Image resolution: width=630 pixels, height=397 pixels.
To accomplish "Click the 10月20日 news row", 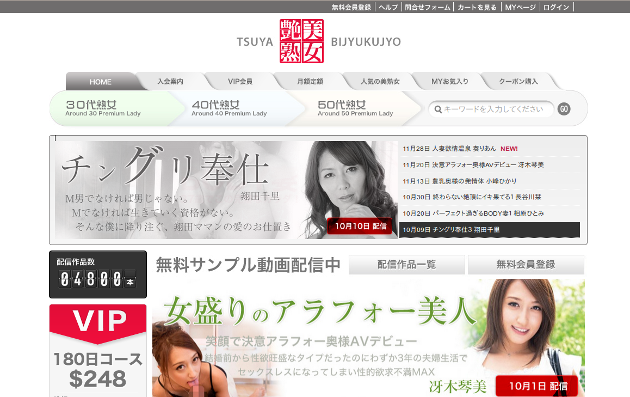I will (x=489, y=213).
